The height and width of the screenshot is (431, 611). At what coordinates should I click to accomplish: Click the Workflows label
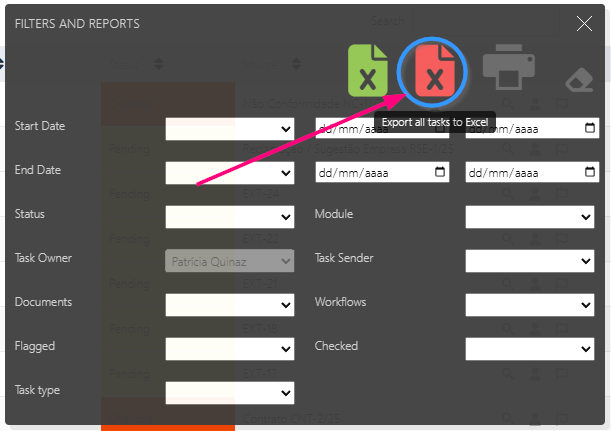click(340, 302)
